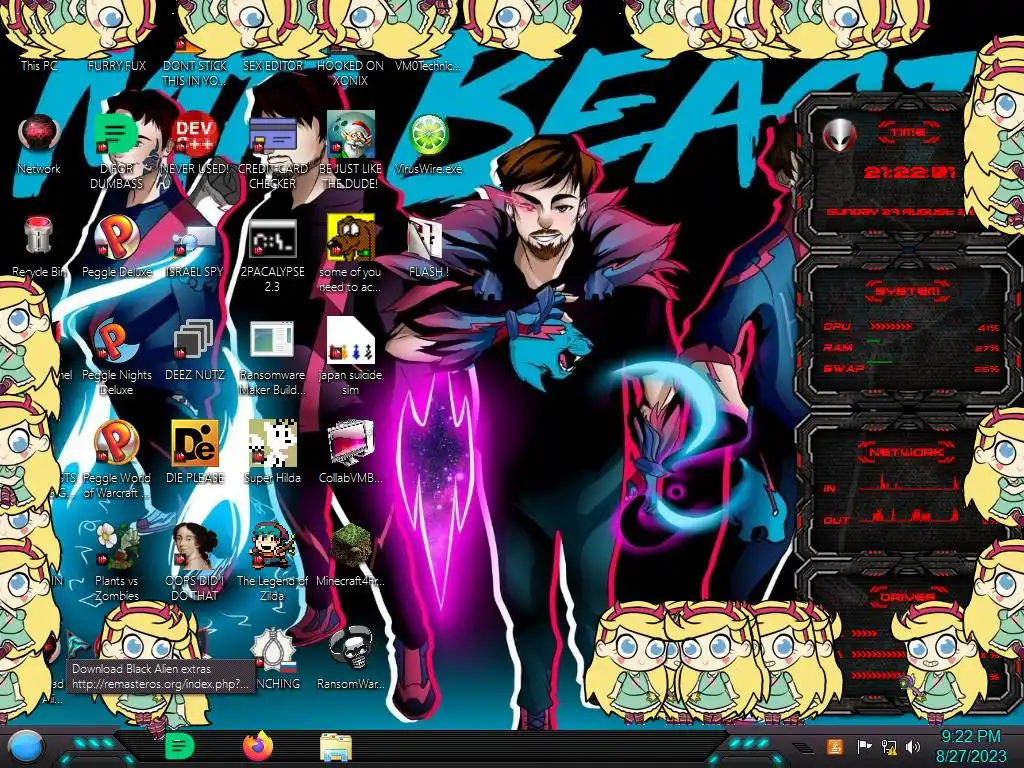Open the ISRAEL SPY shortcut
Viewport: 1024px width, 768px height.
pos(194,240)
